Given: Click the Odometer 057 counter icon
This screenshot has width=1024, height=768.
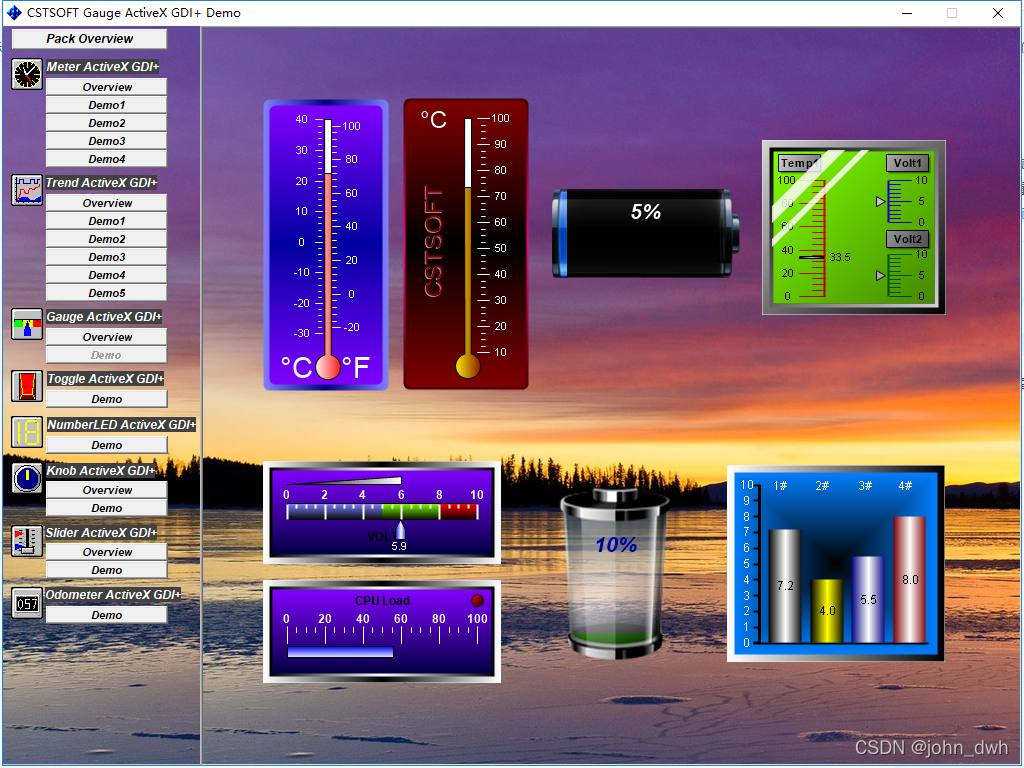Looking at the screenshot, I should 26,602.
